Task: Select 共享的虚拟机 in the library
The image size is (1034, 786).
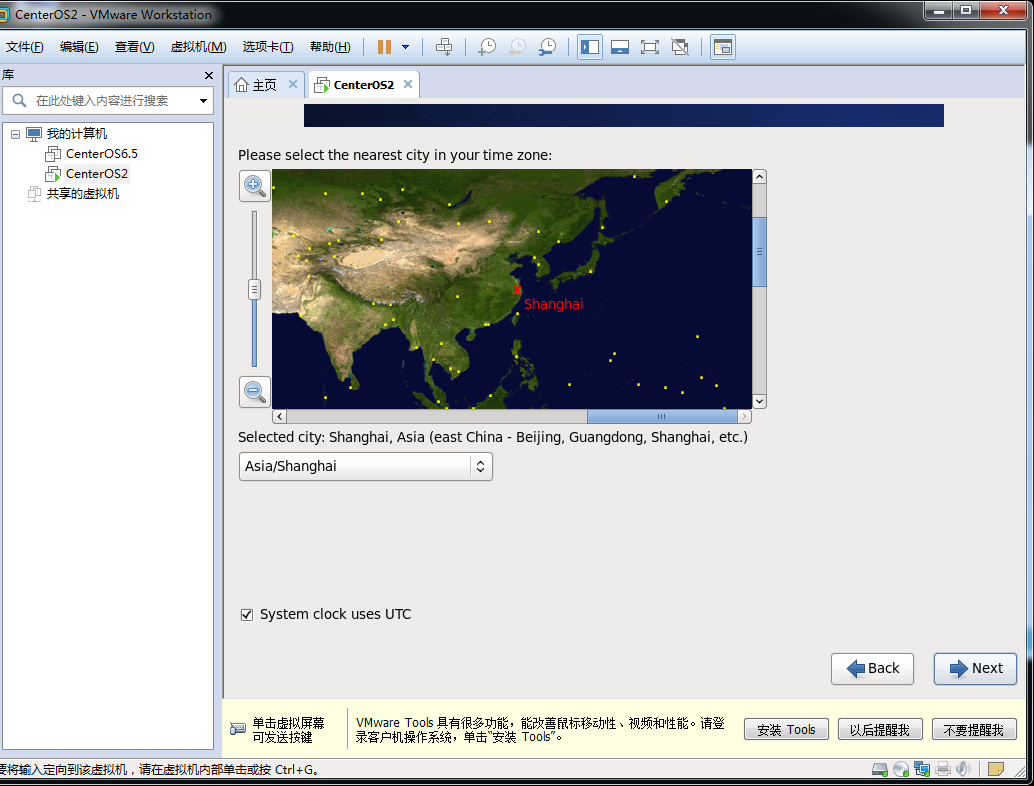Action: 82,194
